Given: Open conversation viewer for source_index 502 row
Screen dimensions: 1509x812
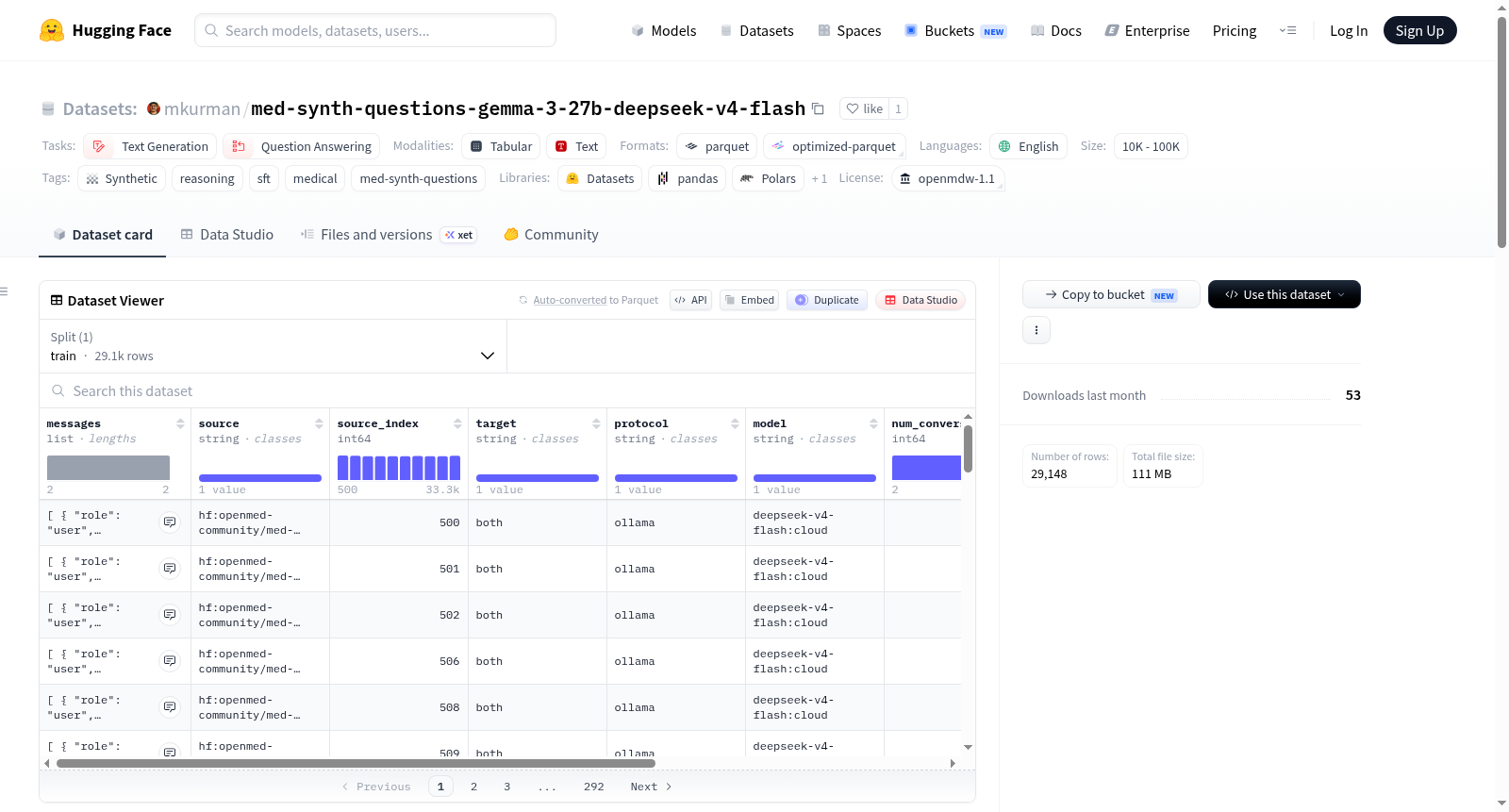Looking at the screenshot, I should click(x=170, y=615).
